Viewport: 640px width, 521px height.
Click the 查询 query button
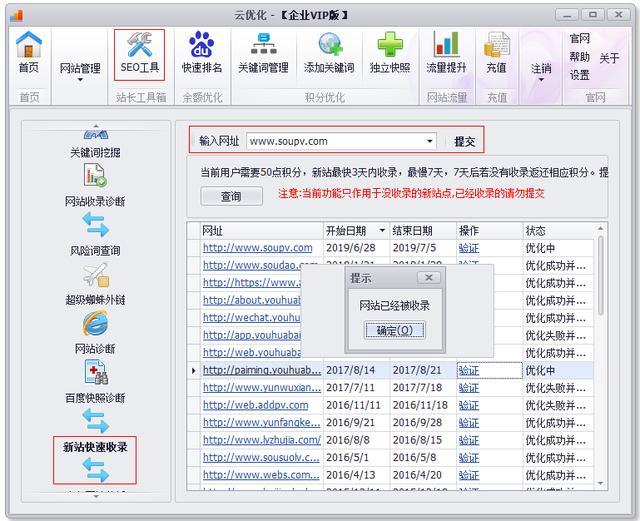pos(231,196)
